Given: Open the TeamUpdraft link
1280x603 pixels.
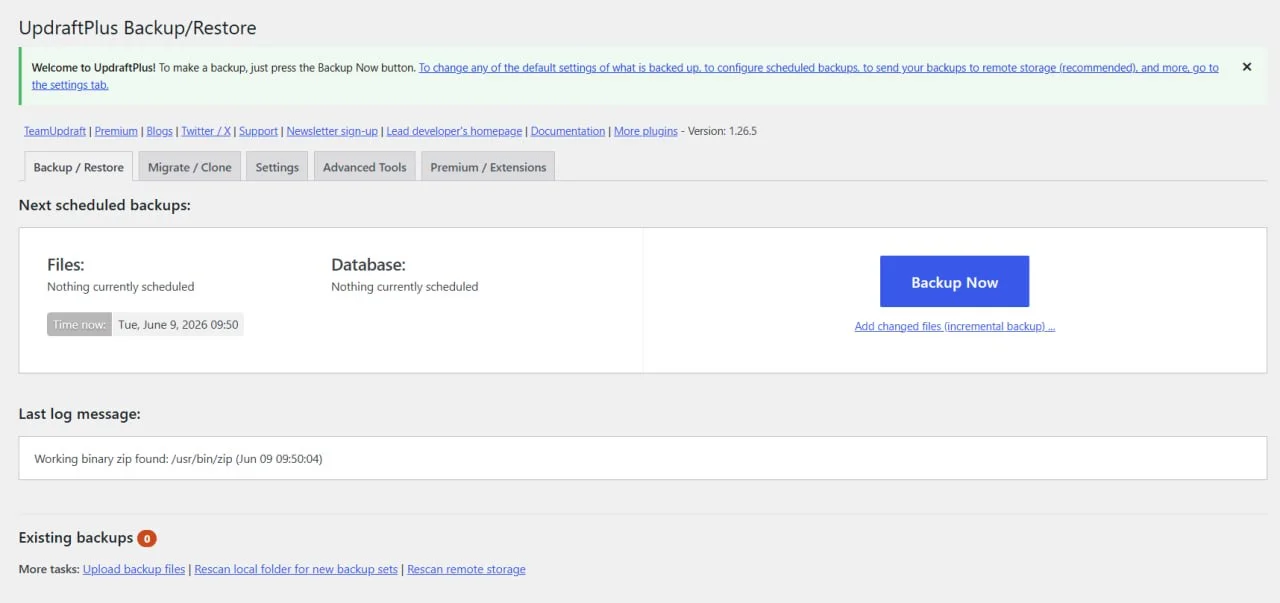Looking at the screenshot, I should click(55, 131).
